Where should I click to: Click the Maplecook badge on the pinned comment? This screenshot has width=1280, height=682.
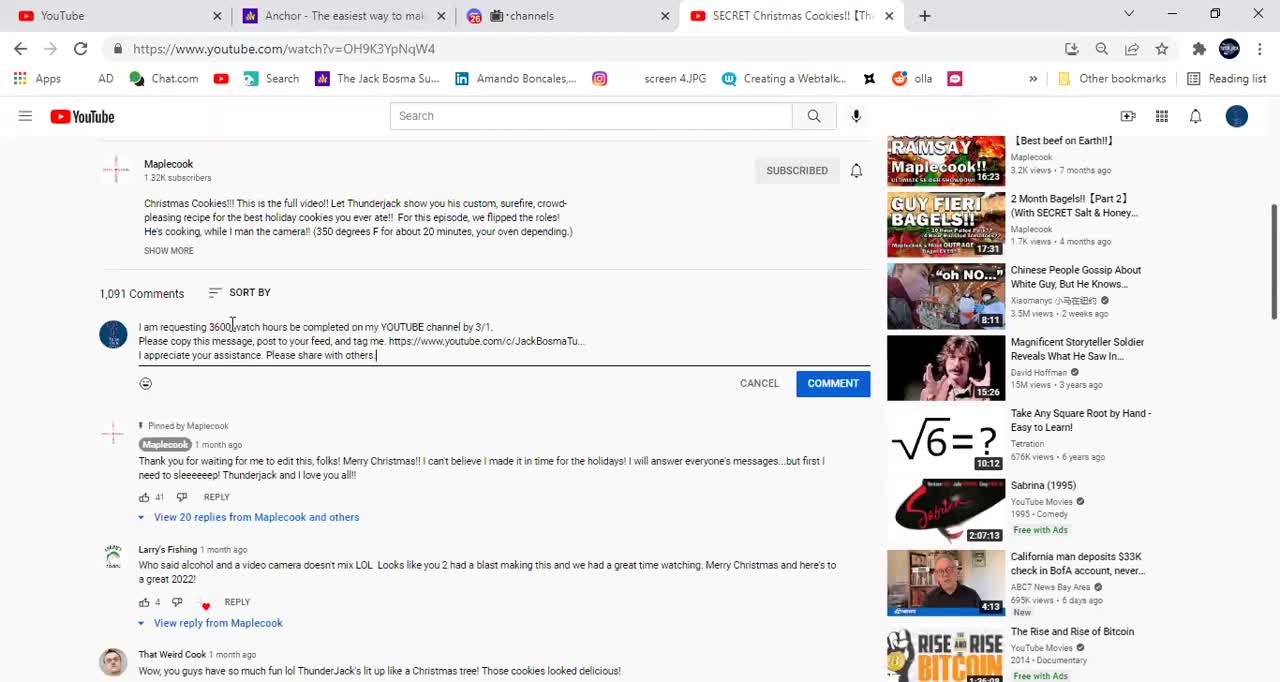pyautogui.click(x=165, y=444)
